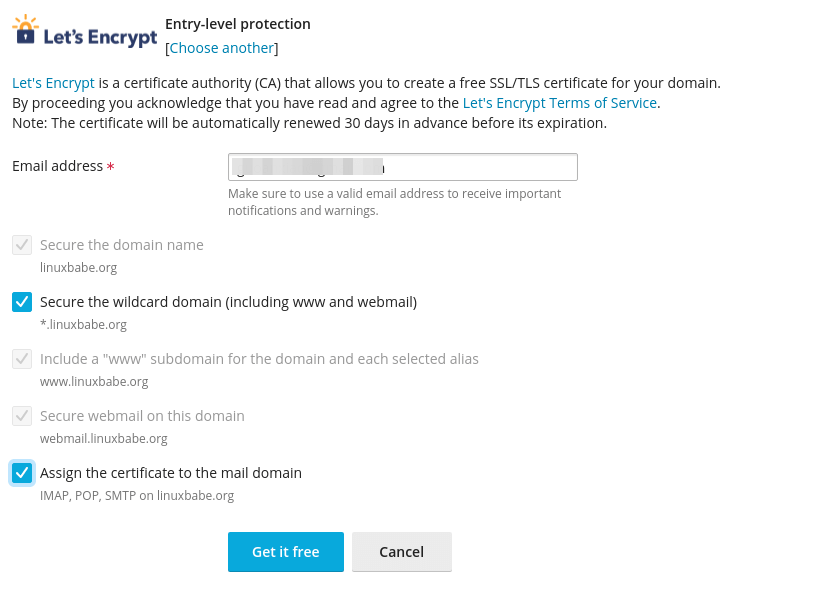Disable the "Assign the certificate to the mail domain" checkbox
Viewport: 835px width, 589px height.
click(22, 473)
